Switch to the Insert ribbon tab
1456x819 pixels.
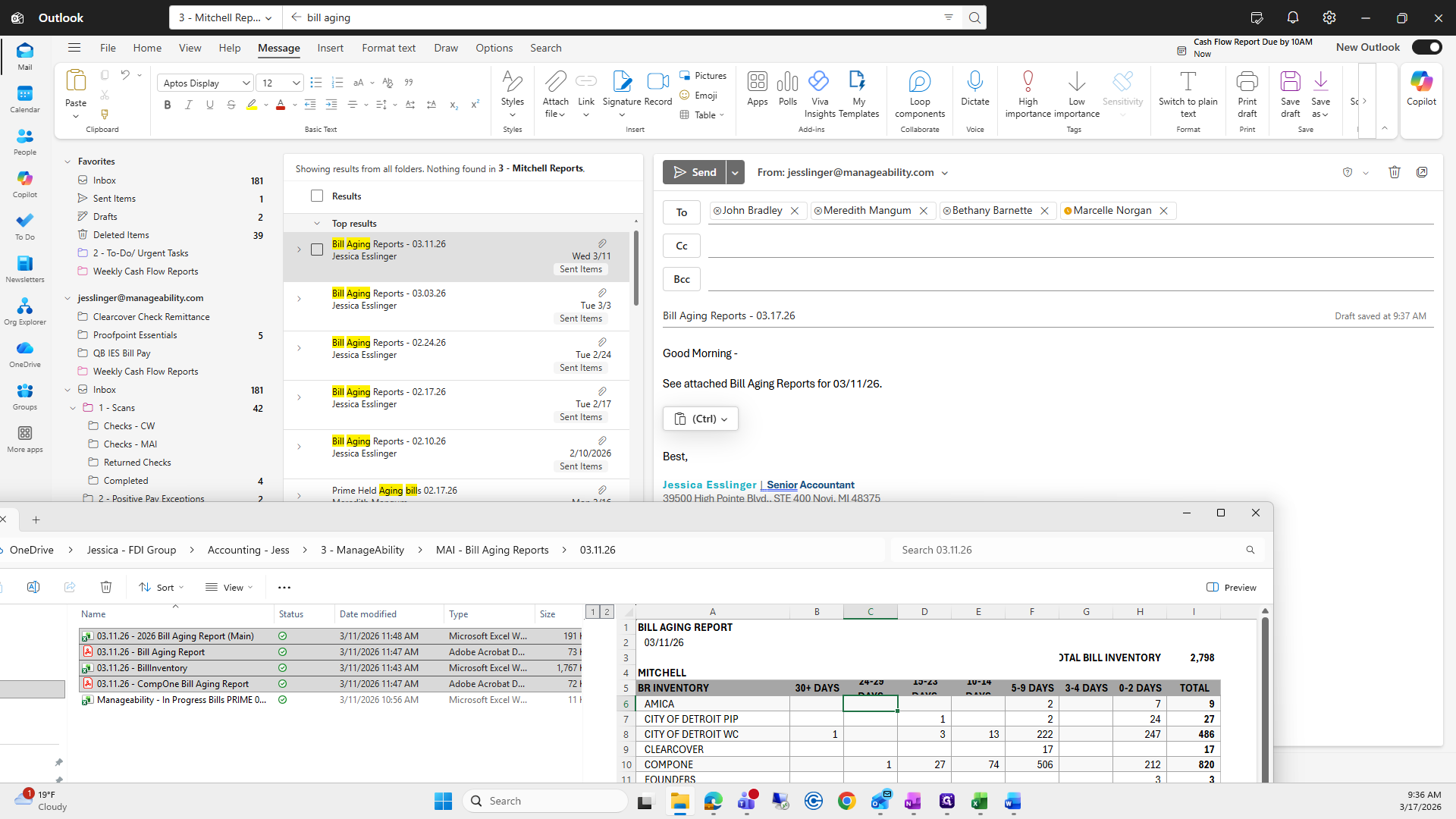point(330,48)
